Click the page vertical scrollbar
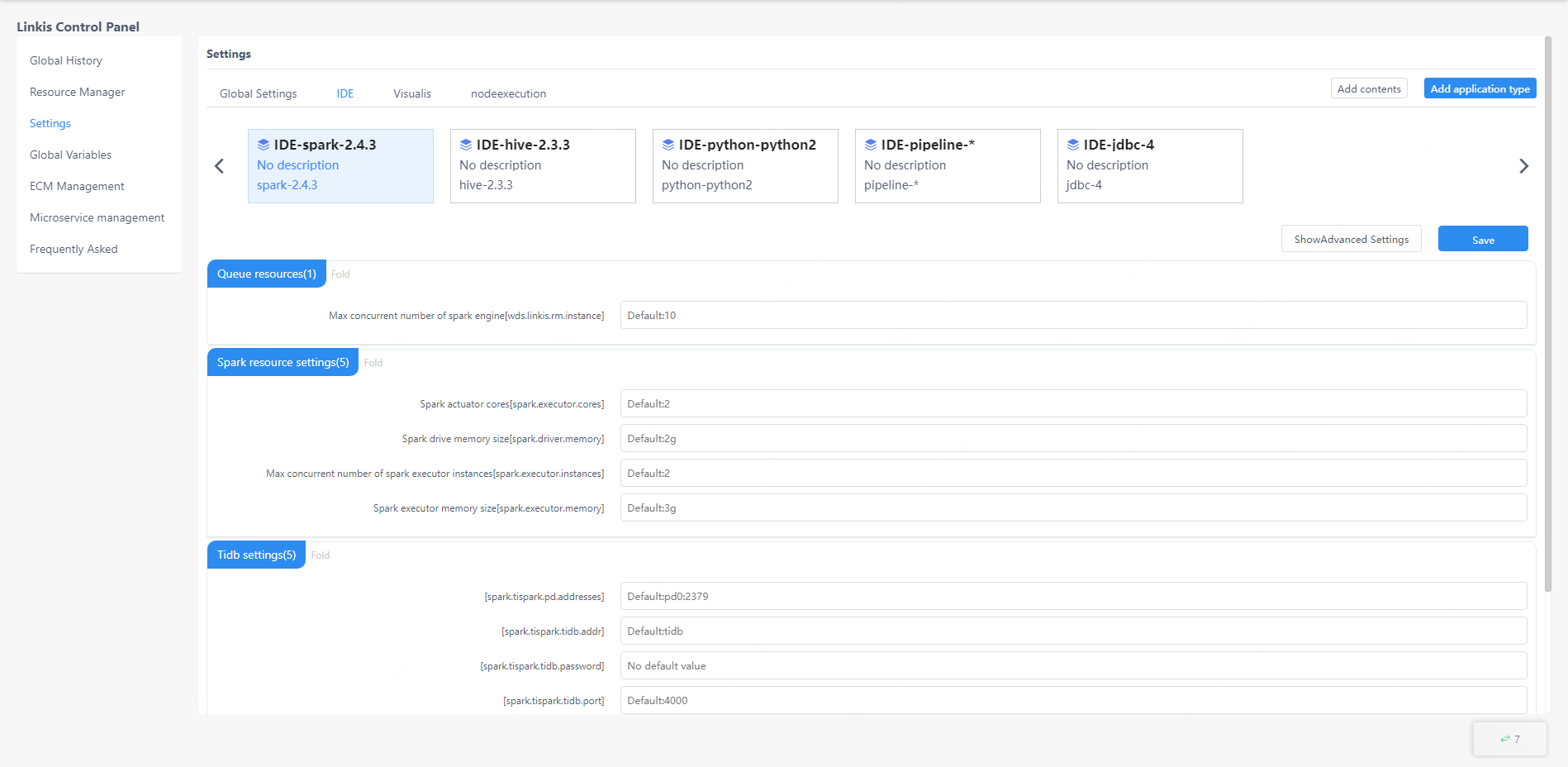Screen dimensions: 1568x767 pyautogui.click(x=1548, y=314)
